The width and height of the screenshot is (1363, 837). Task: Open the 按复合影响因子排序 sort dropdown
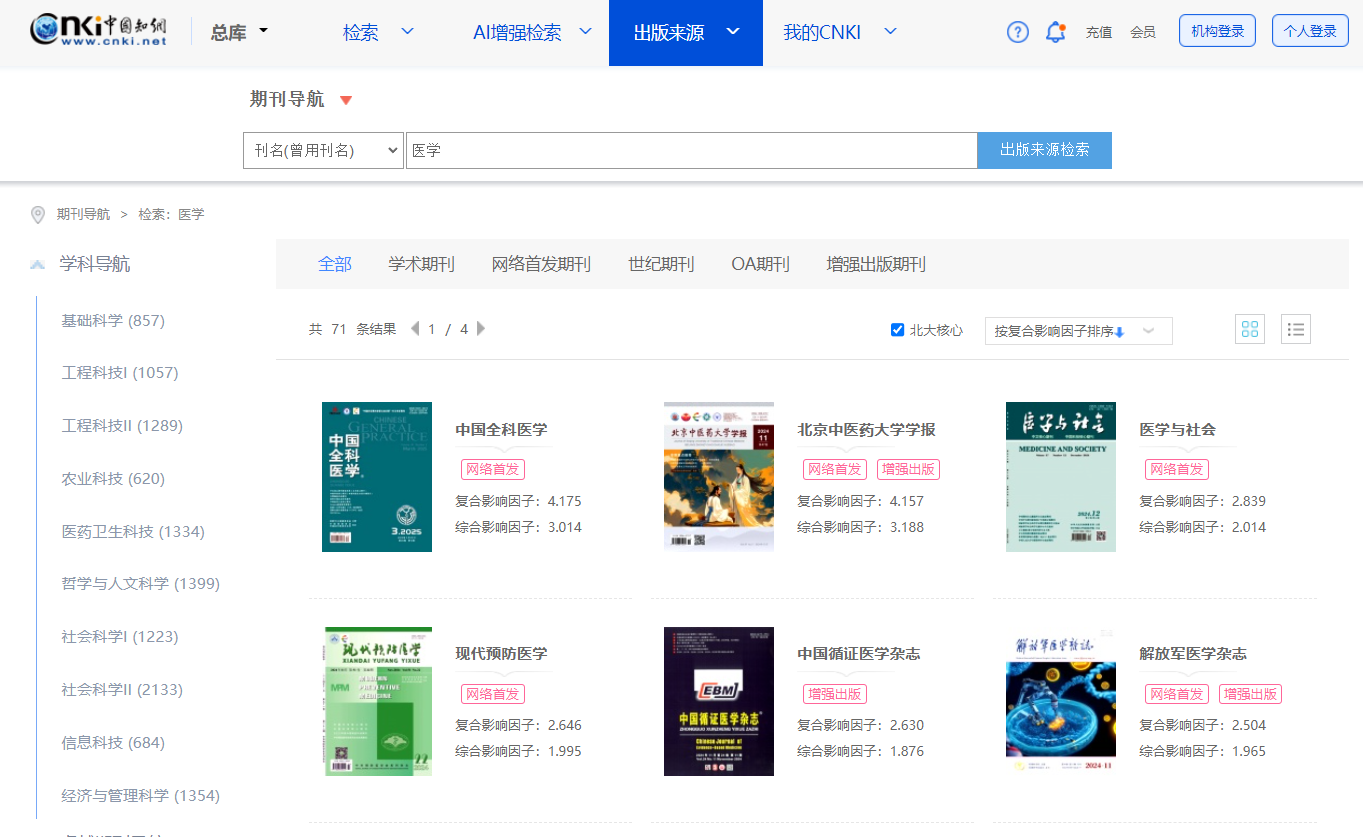(1078, 331)
